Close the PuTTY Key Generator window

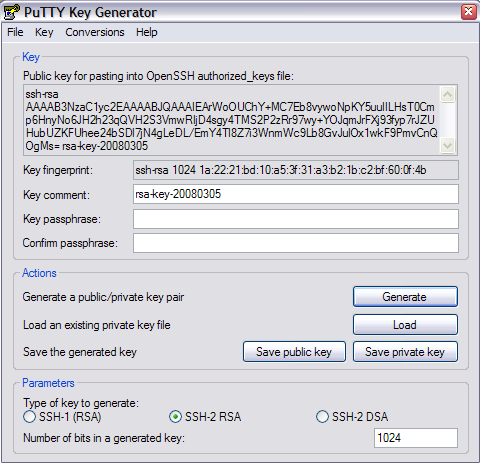469,12
